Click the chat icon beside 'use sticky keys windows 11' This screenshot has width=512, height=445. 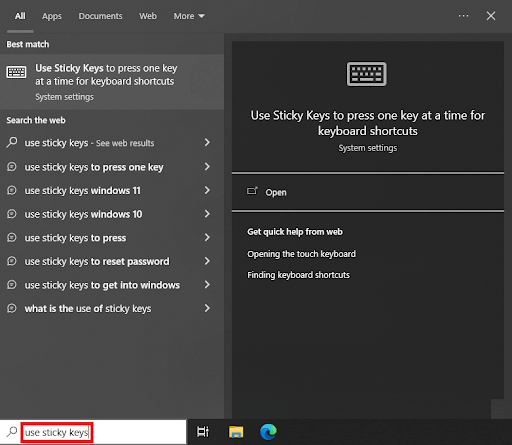pos(12,190)
